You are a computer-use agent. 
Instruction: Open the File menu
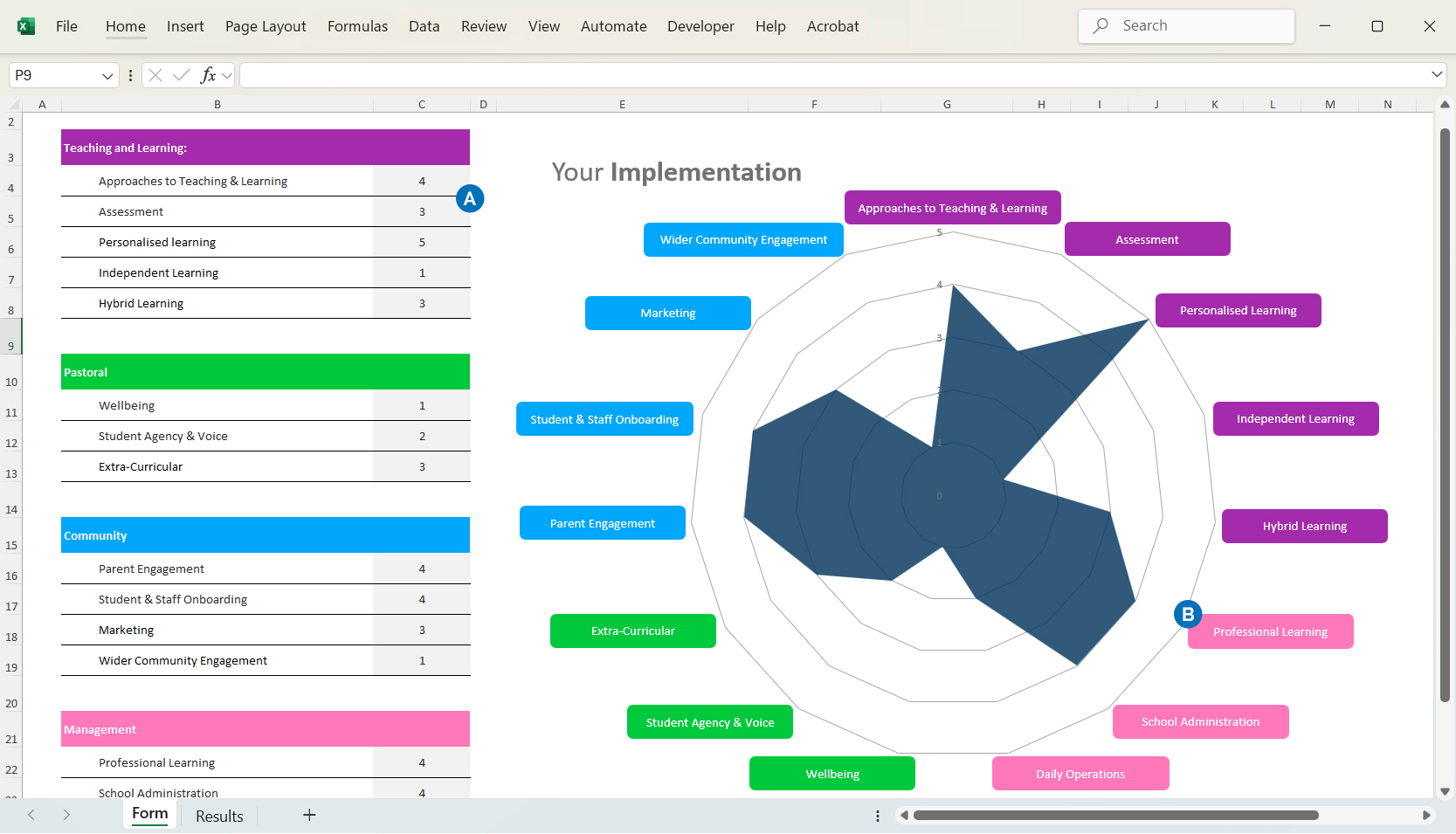(66, 26)
